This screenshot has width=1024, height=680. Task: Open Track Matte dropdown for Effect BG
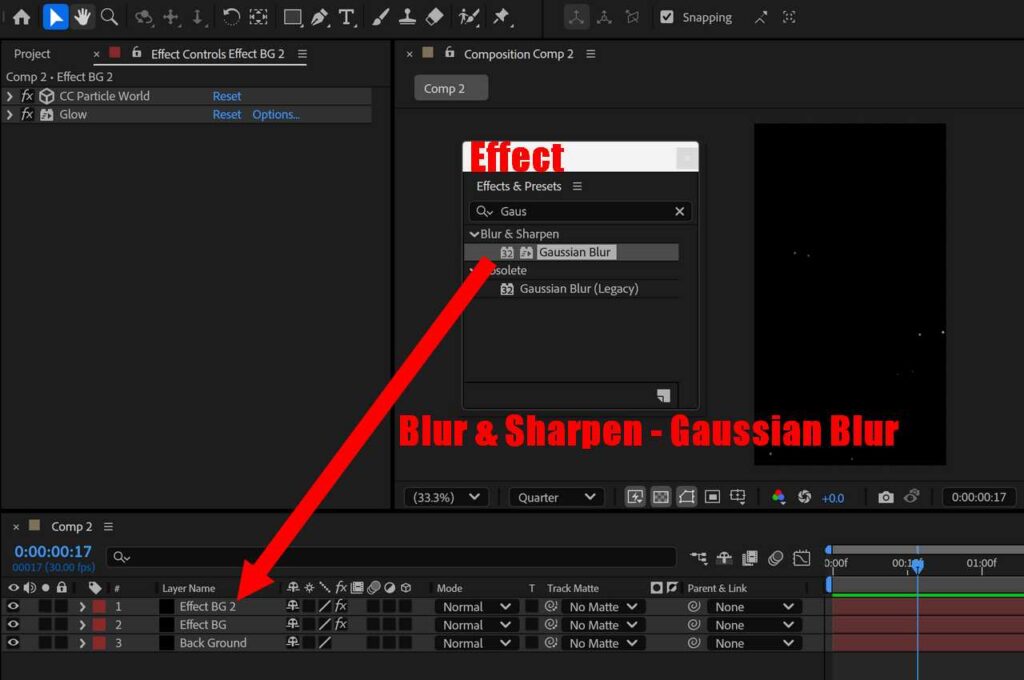click(x=603, y=625)
